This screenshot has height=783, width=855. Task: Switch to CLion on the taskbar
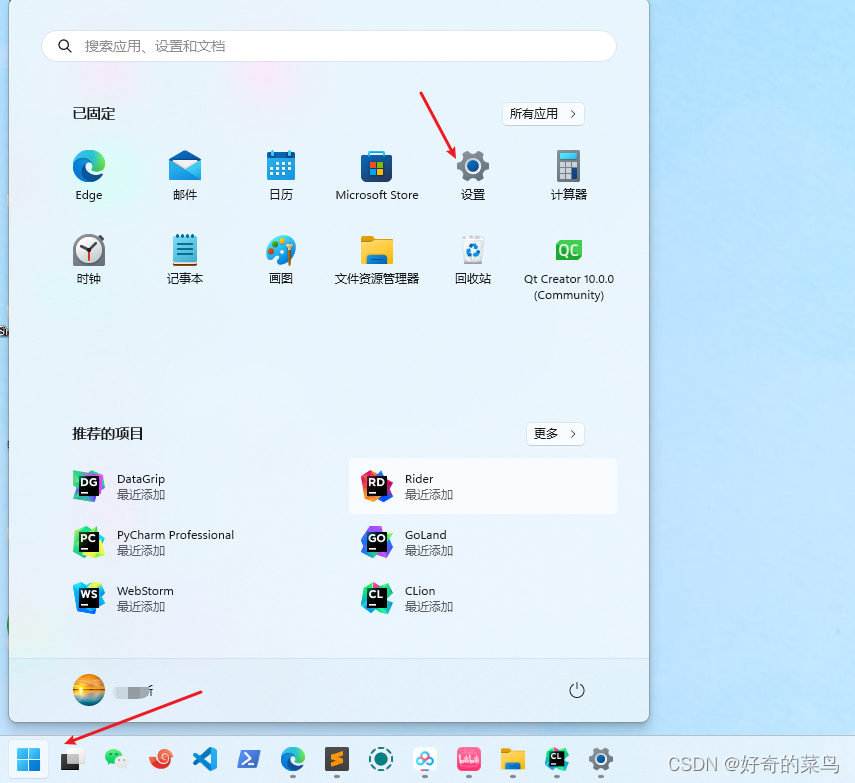pos(557,759)
